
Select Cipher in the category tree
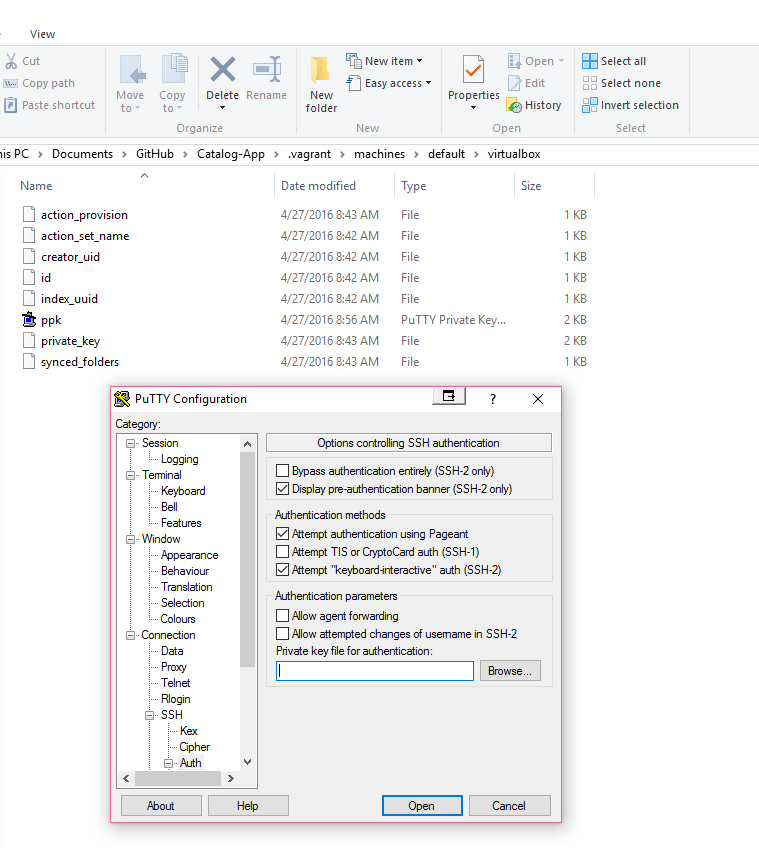tap(194, 747)
